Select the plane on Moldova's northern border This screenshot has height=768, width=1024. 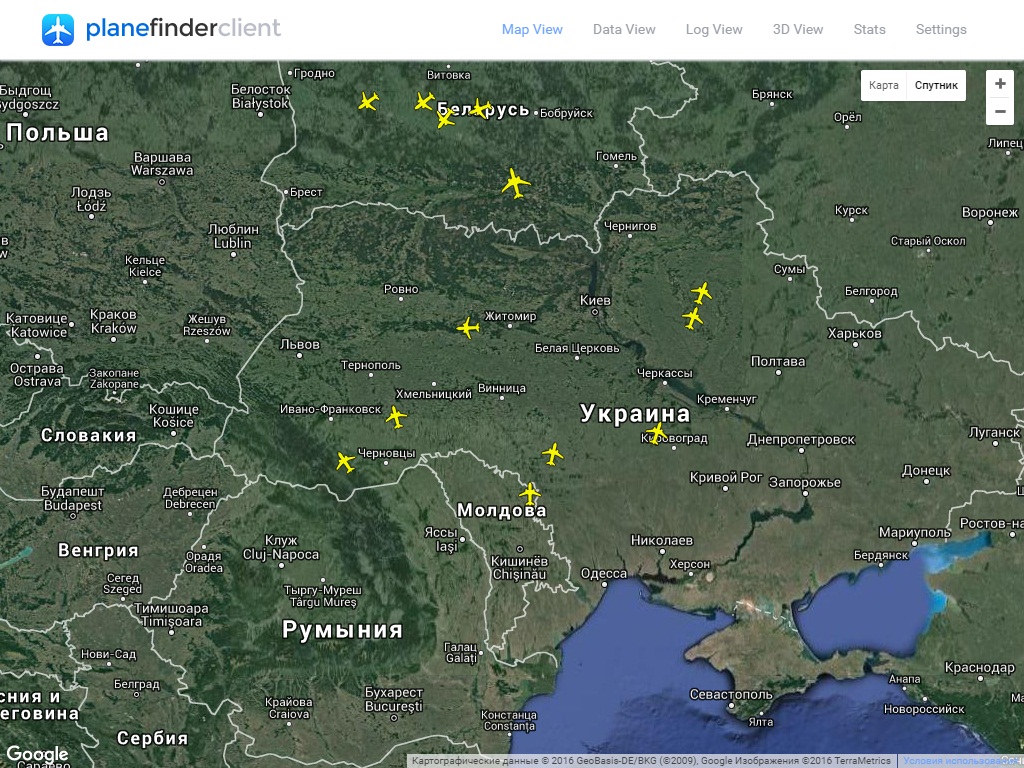pos(530,493)
